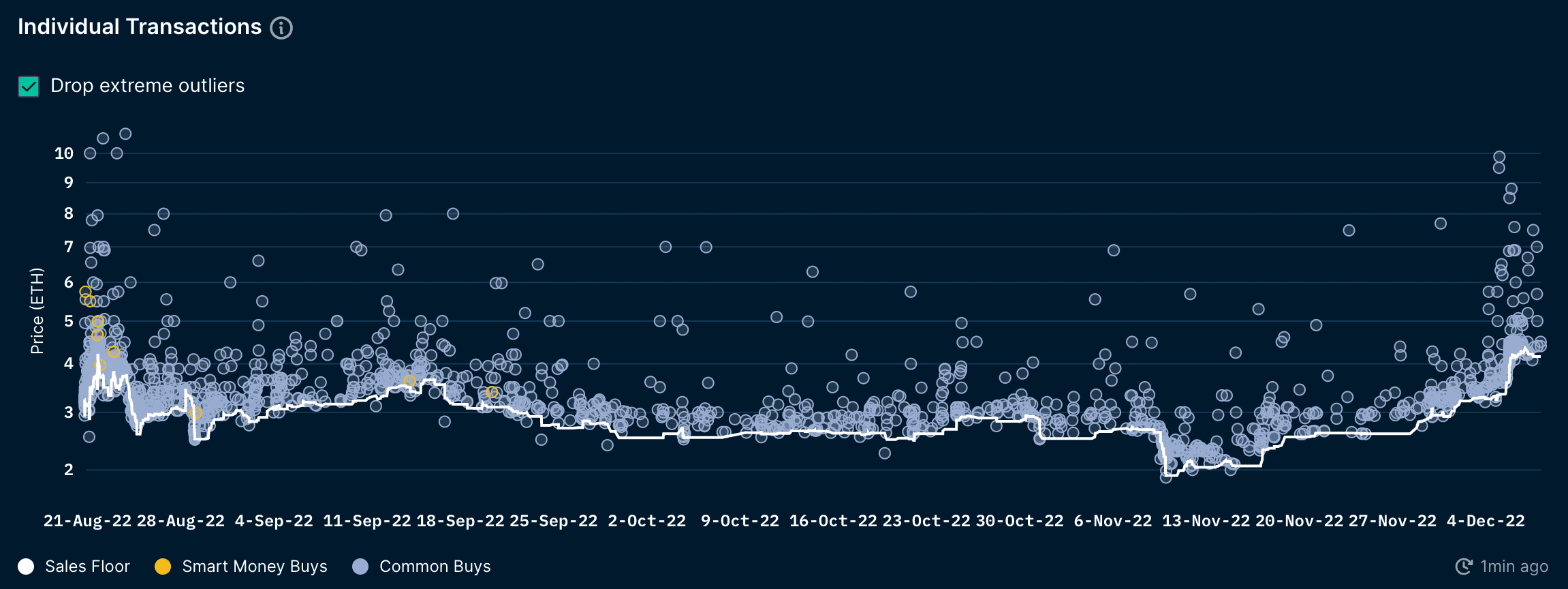Click the refresh clock icon near '1min ago'
The image size is (1568, 589).
coord(1464,567)
